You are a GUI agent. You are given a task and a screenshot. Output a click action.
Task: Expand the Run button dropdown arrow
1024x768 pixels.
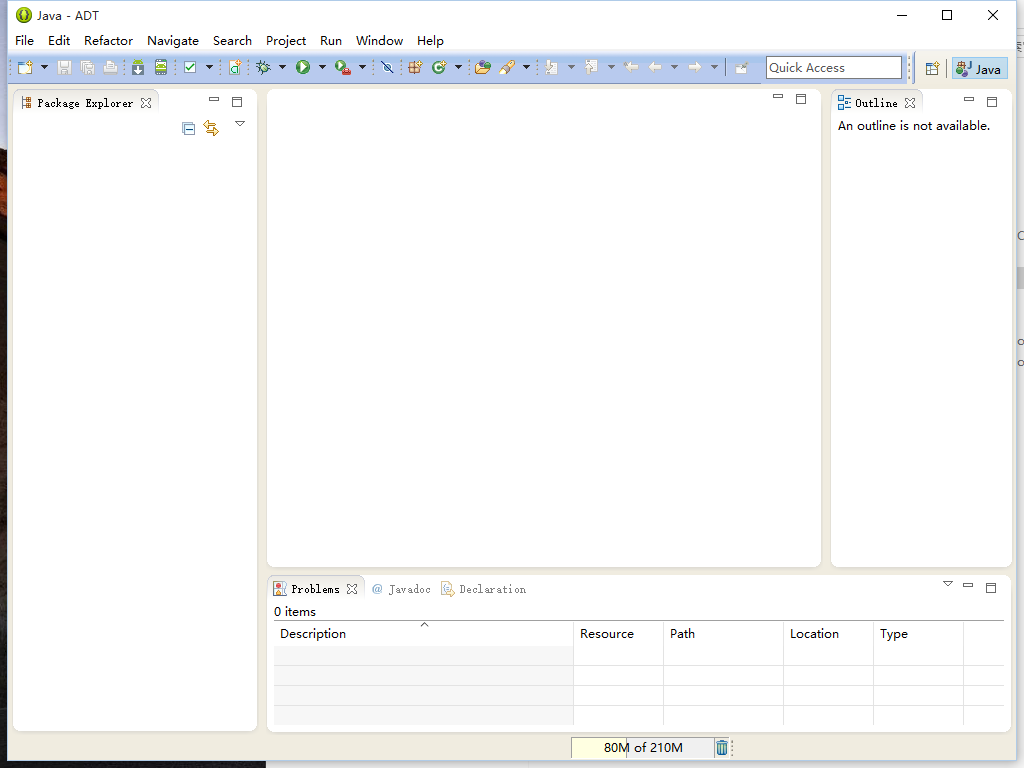(x=322, y=68)
